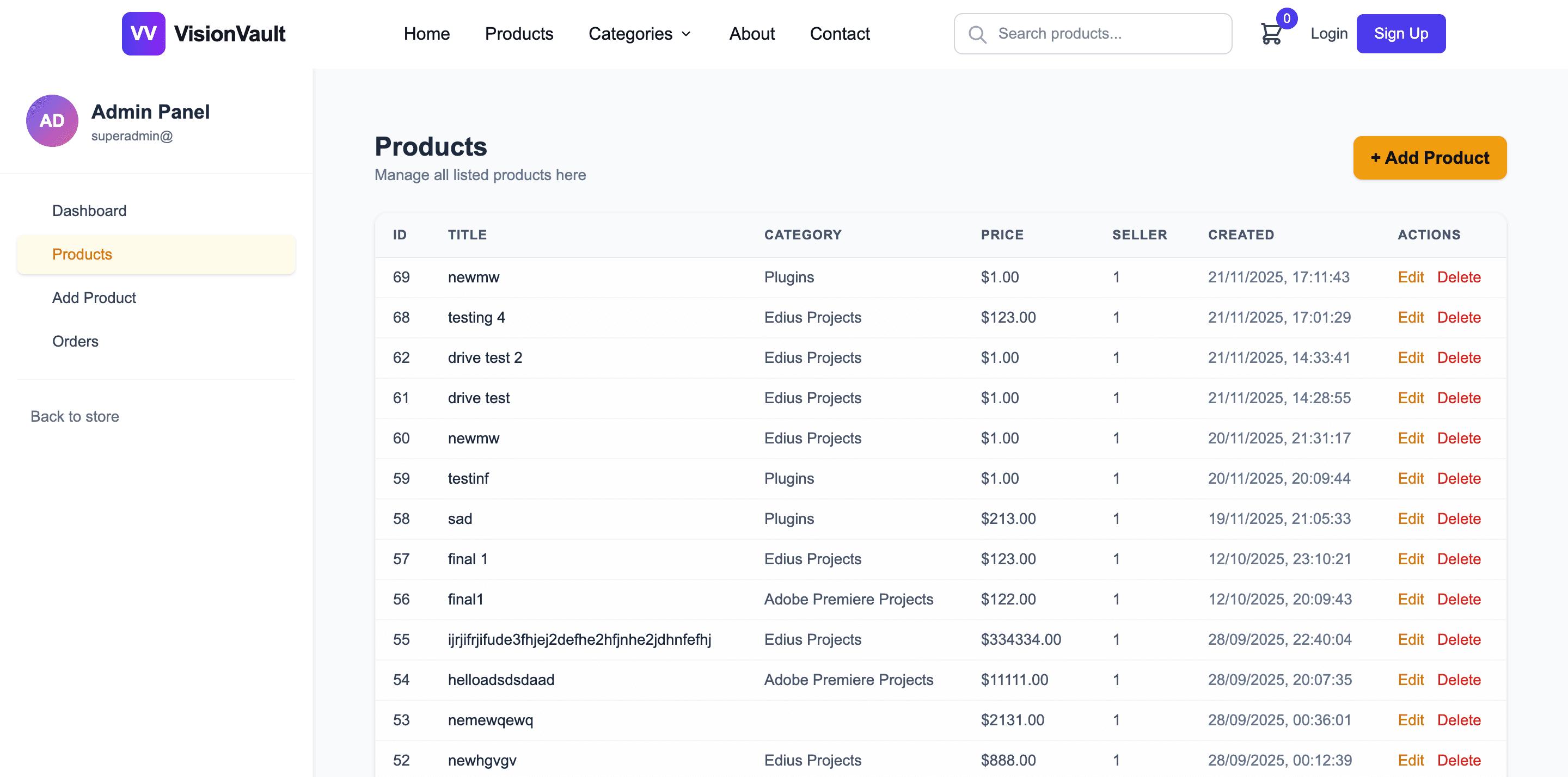This screenshot has height=777, width=1568.
Task: Open the Contact page link
Action: tap(840, 34)
